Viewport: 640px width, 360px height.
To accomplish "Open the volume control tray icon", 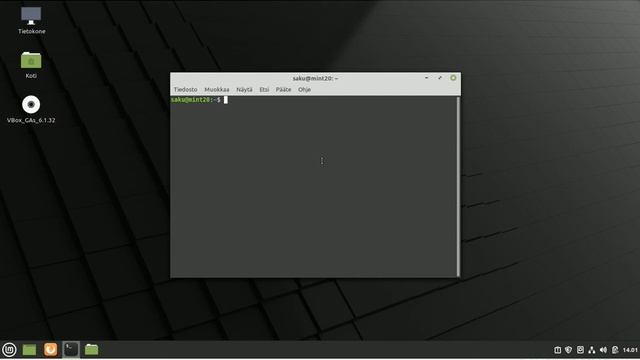I will tap(603, 350).
